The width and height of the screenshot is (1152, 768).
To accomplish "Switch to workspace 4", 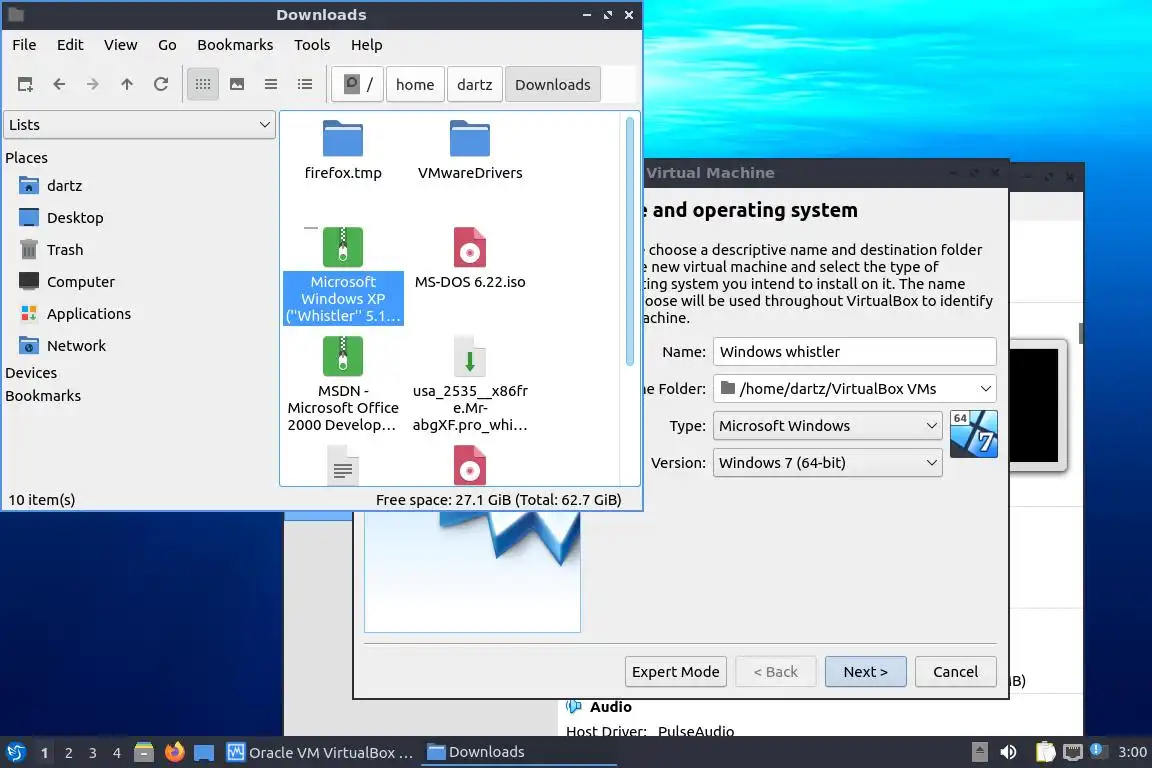I will pos(117,753).
